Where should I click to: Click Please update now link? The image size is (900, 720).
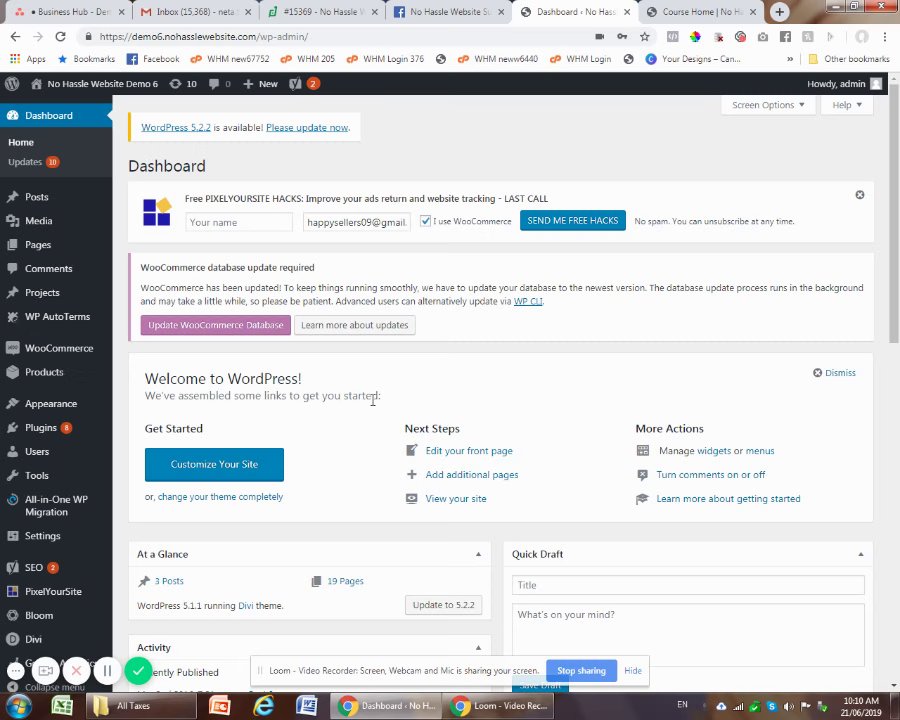tap(307, 127)
